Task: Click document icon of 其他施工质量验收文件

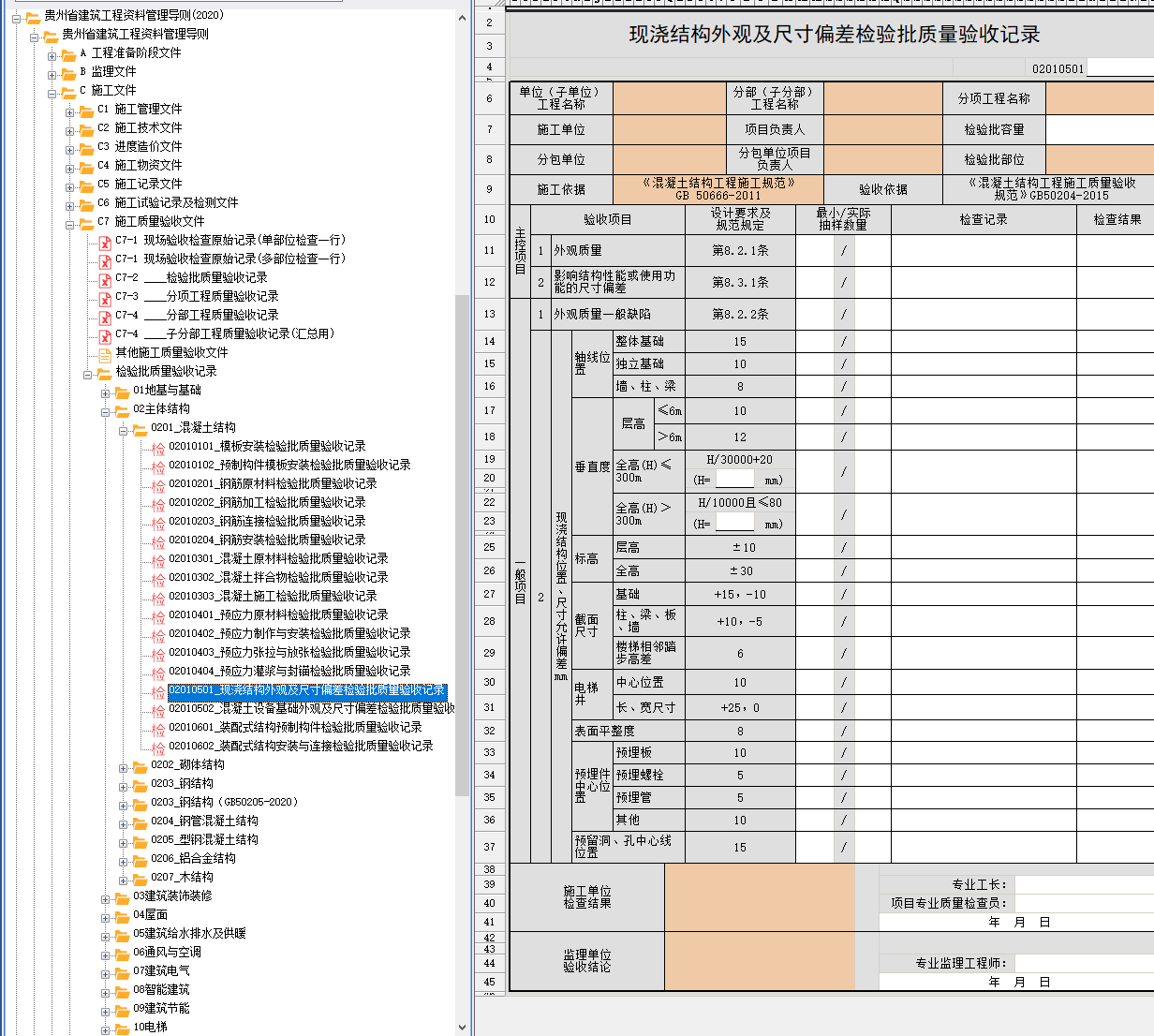Action: (105, 354)
